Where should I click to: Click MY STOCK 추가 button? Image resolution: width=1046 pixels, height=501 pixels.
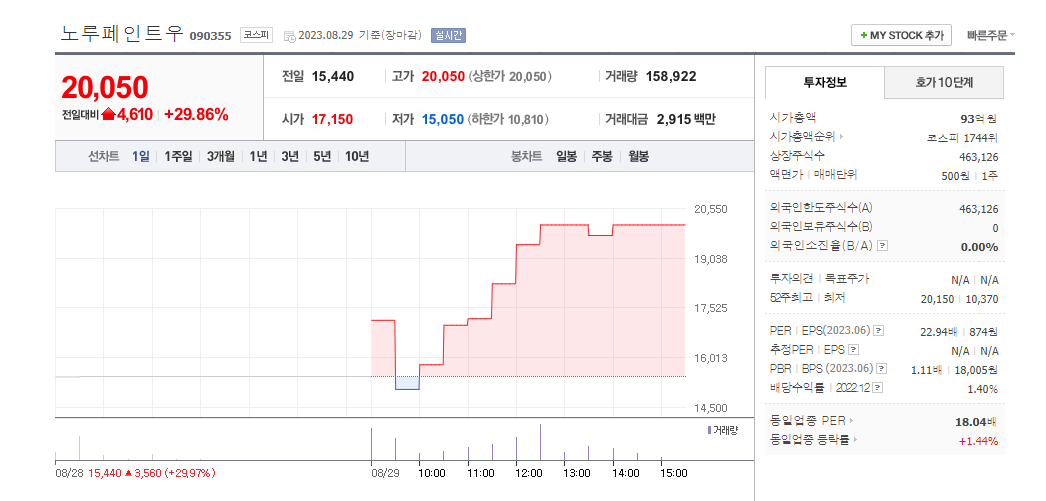point(901,36)
